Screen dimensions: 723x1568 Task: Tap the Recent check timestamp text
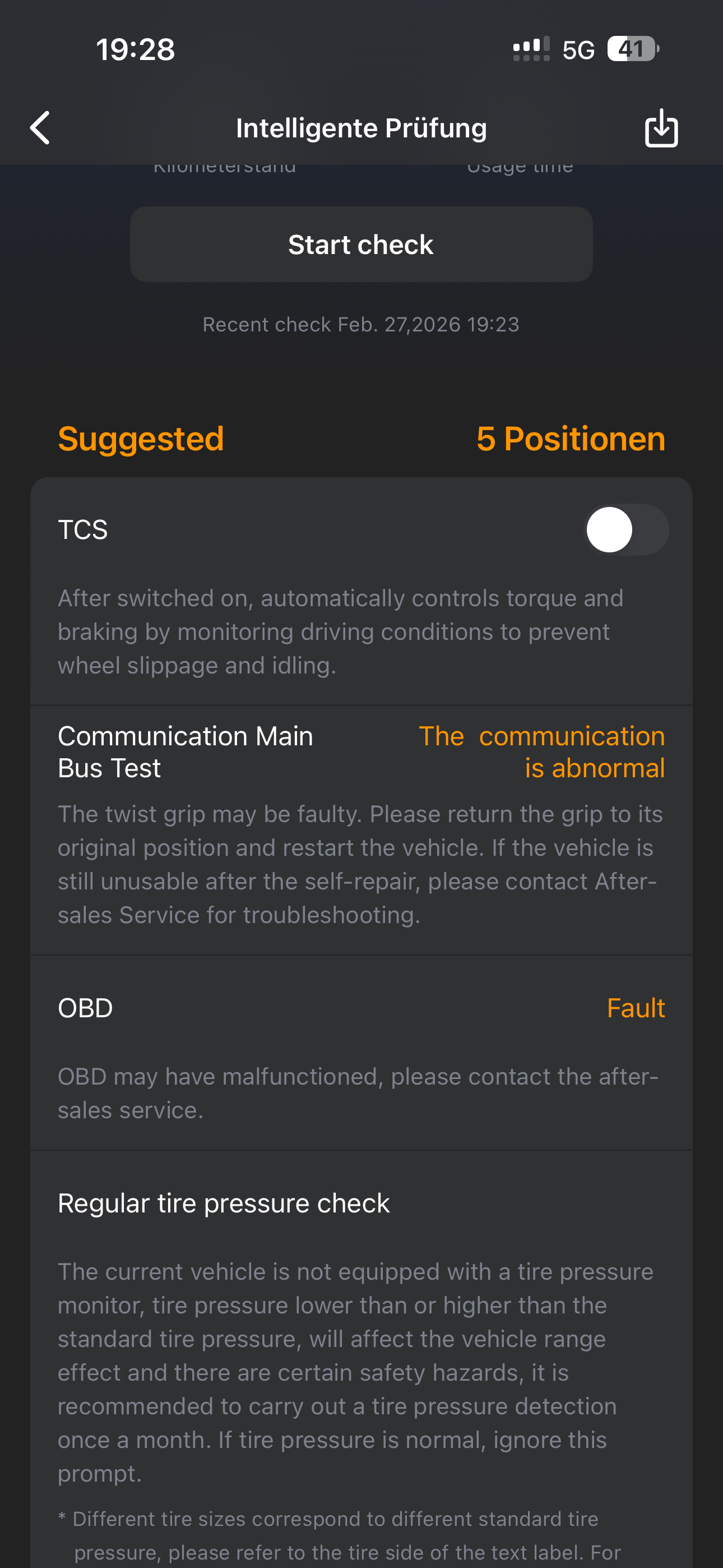pos(361,325)
